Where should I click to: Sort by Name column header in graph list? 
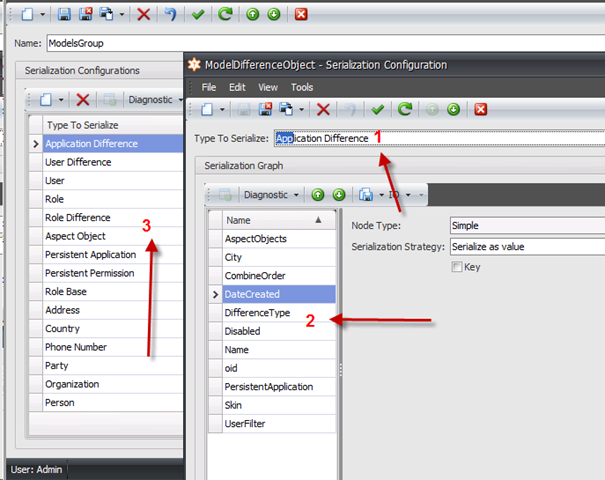(x=279, y=220)
